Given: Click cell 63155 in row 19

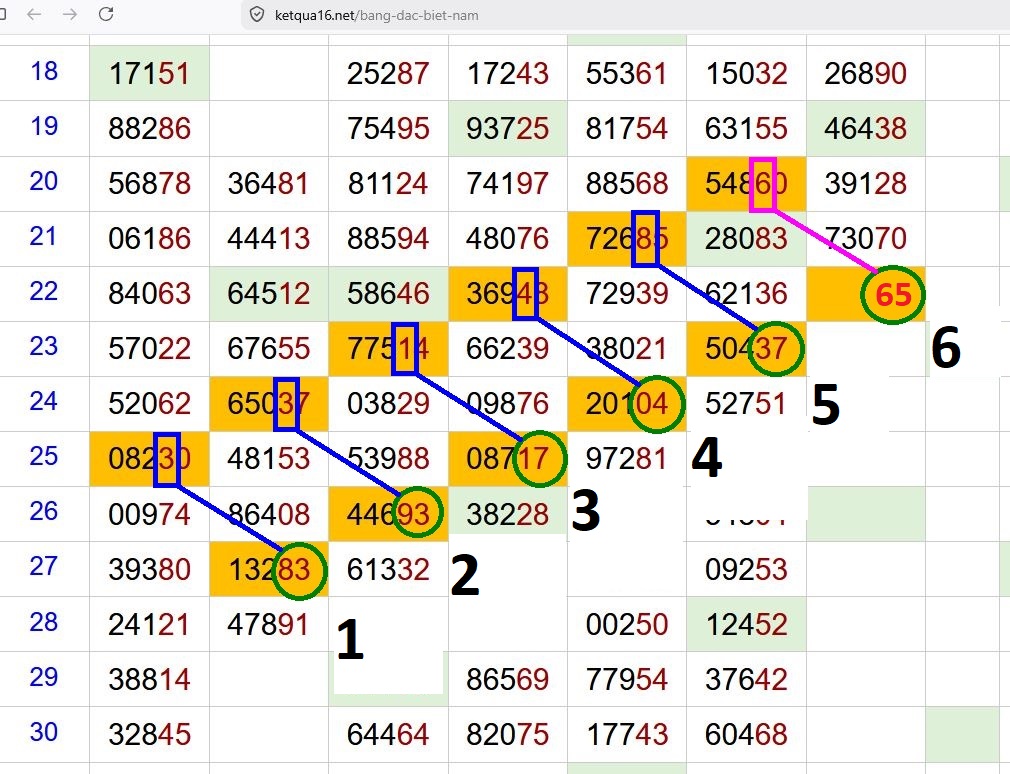Looking at the screenshot, I should [747, 128].
